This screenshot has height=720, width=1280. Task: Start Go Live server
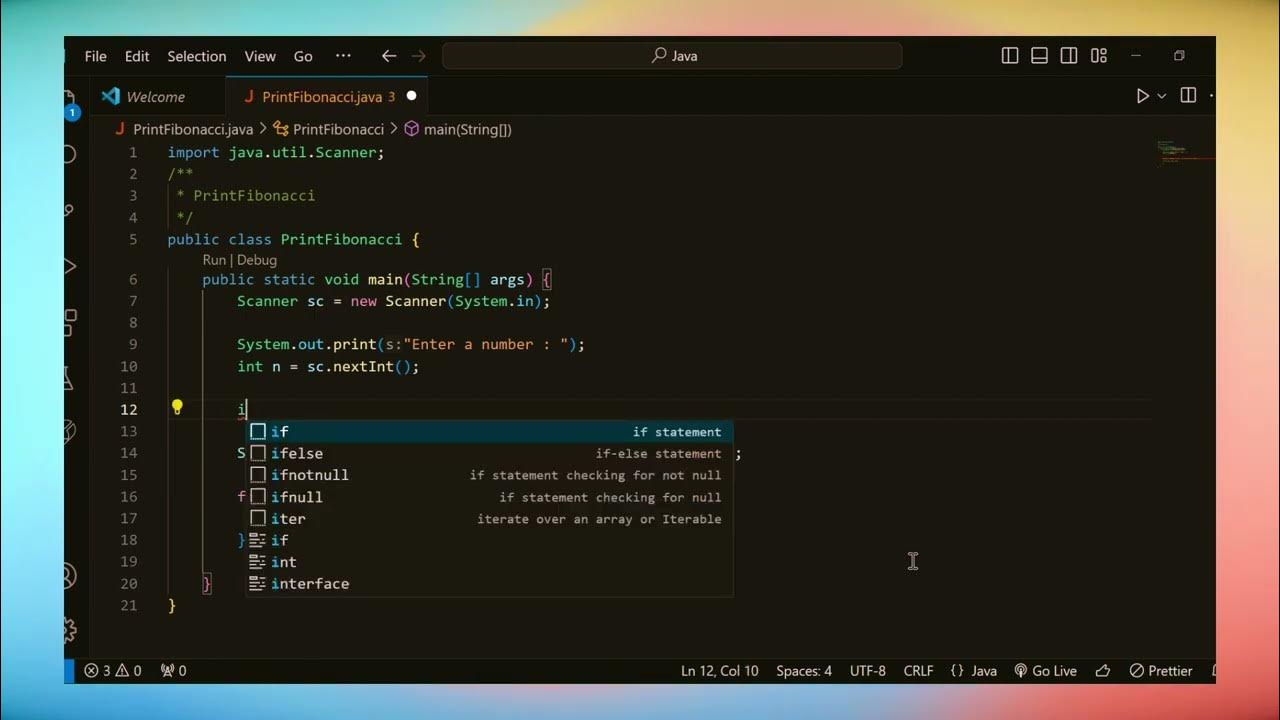[1046, 671]
